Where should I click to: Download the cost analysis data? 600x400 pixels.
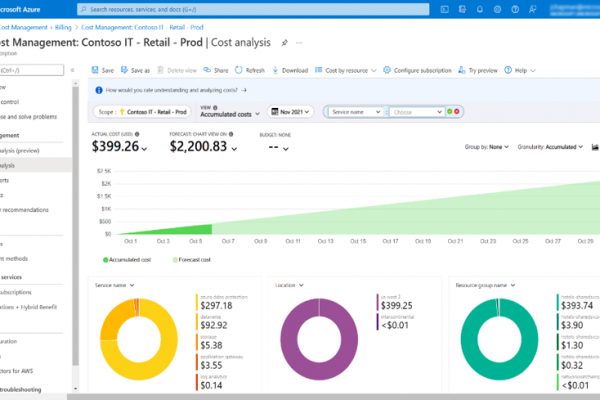point(290,70)
